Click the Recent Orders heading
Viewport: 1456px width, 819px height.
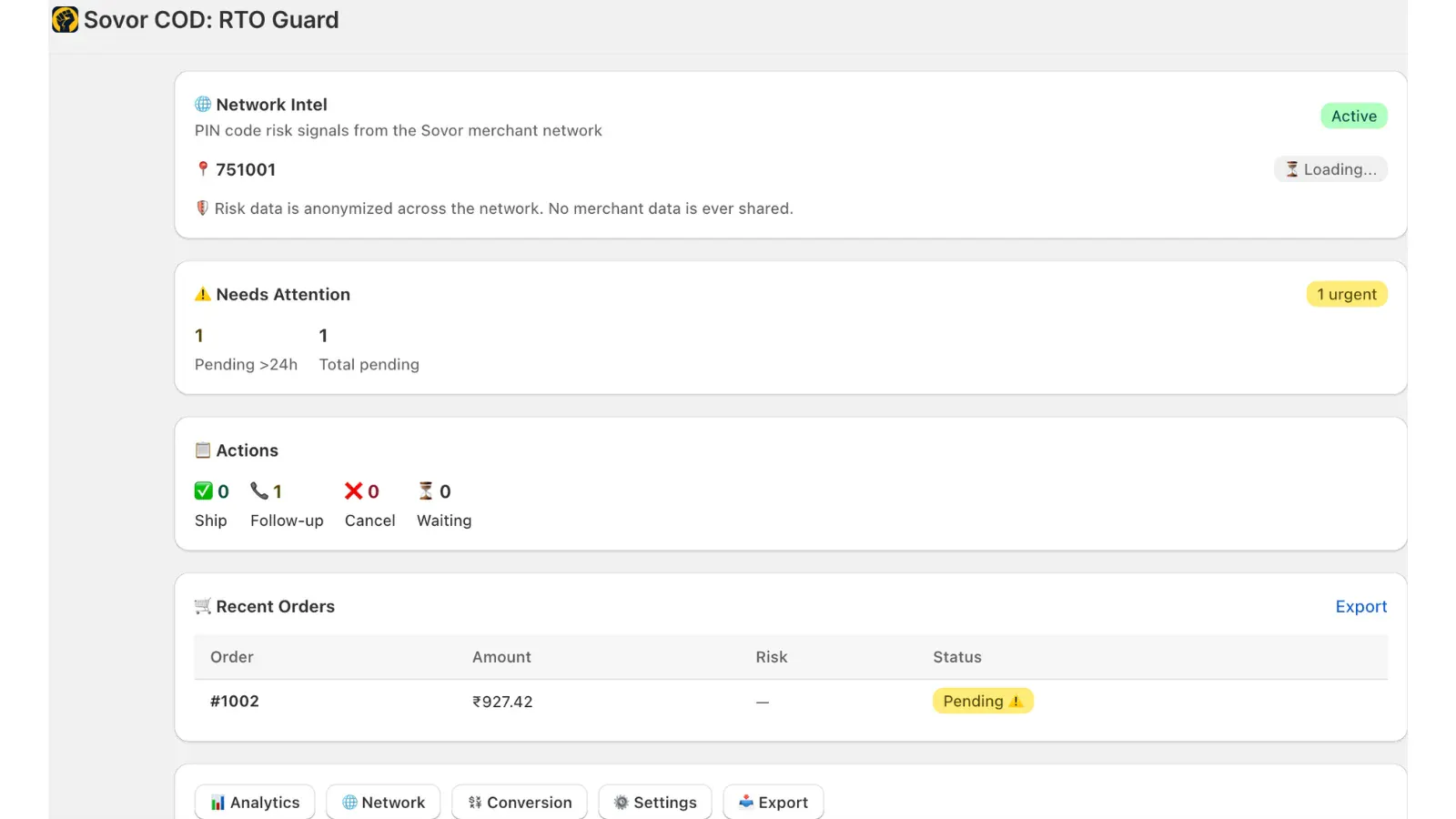pos(276,607)
